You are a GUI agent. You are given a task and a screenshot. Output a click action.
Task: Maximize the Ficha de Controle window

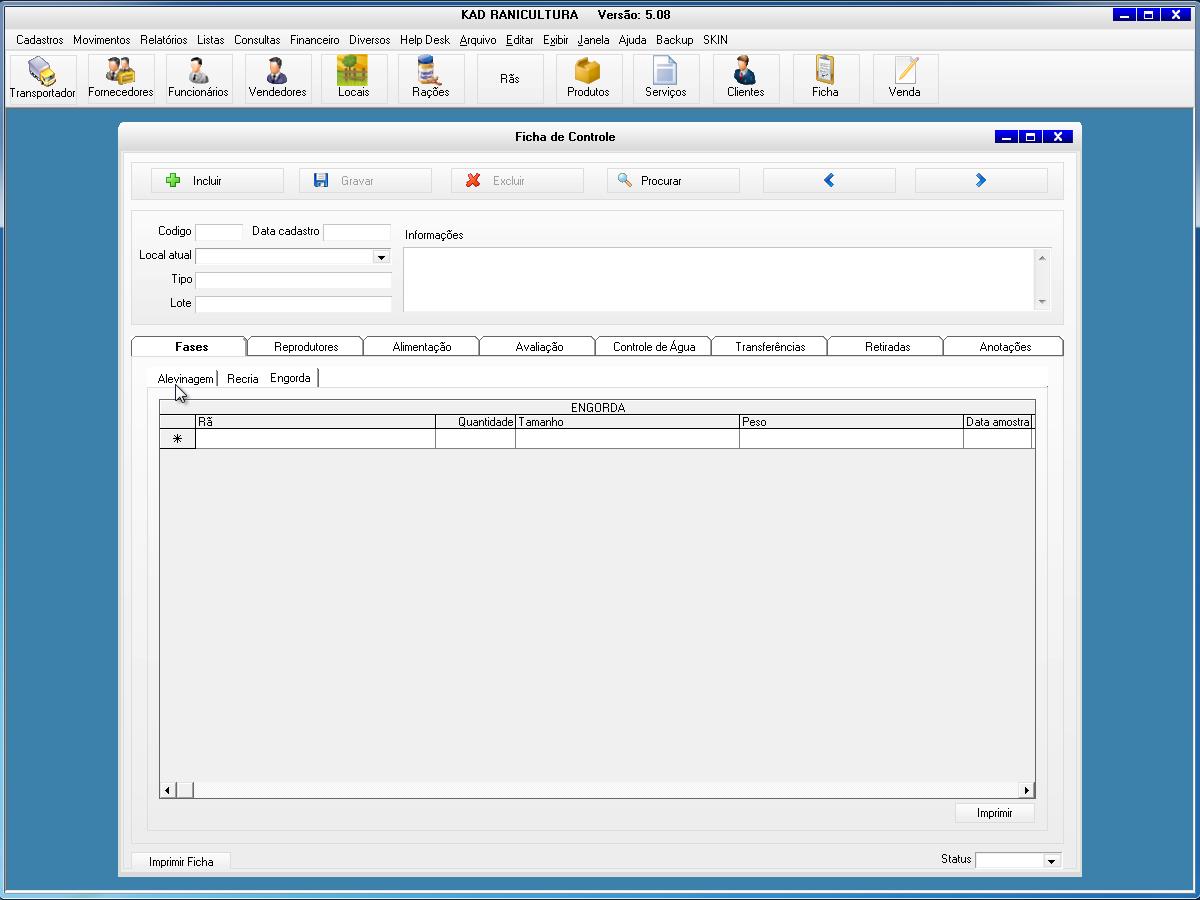pyautogui.click(x=1030, y=137)
